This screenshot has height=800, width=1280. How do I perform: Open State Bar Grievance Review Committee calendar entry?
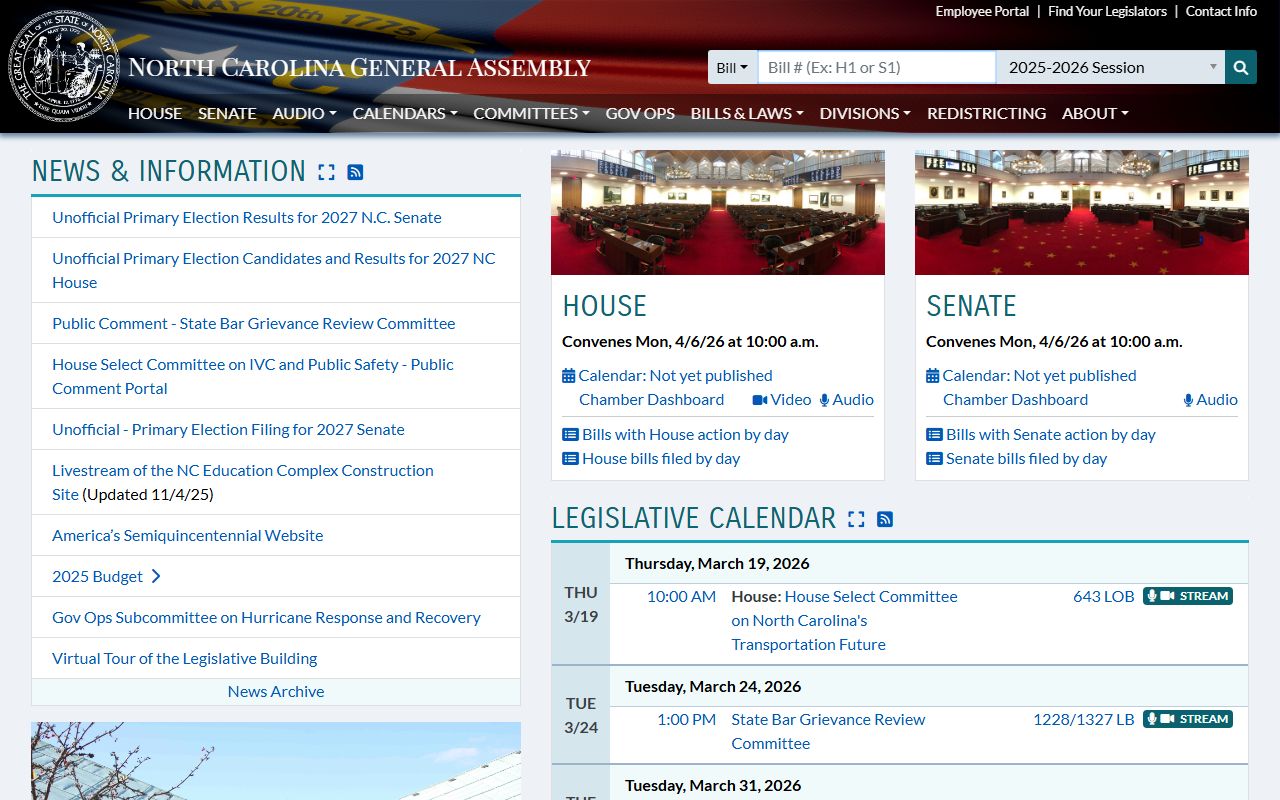(828, 731)
